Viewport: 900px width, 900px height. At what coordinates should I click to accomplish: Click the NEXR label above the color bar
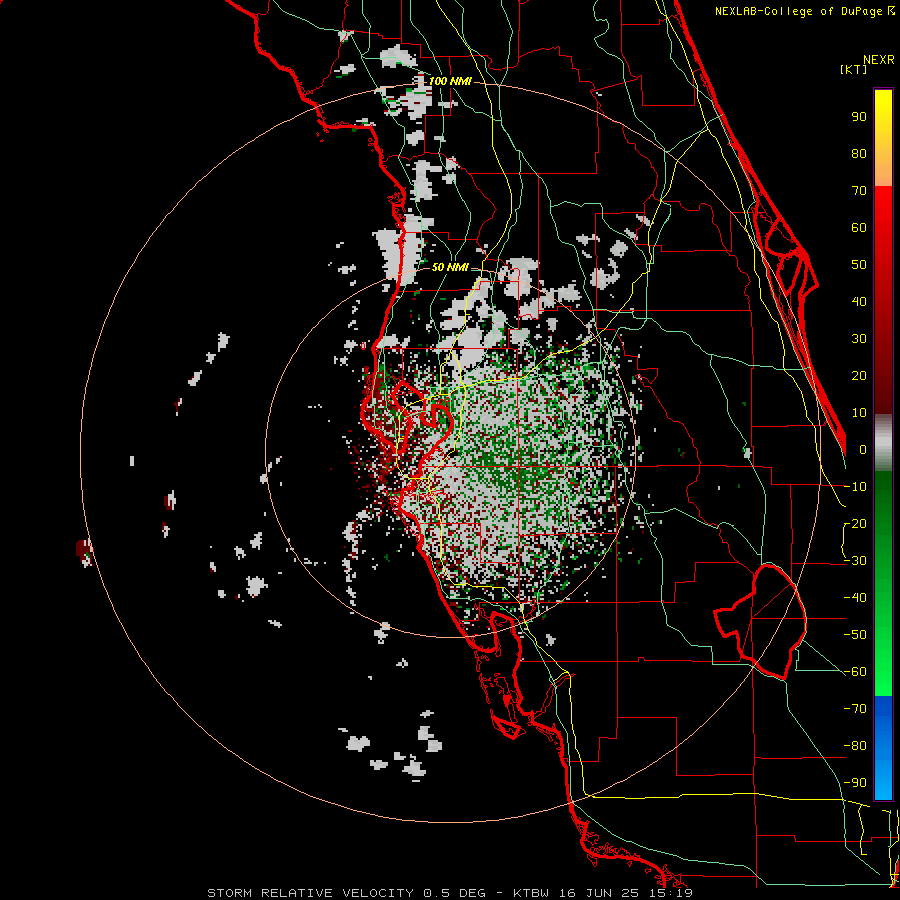click(x=879, y=60)
